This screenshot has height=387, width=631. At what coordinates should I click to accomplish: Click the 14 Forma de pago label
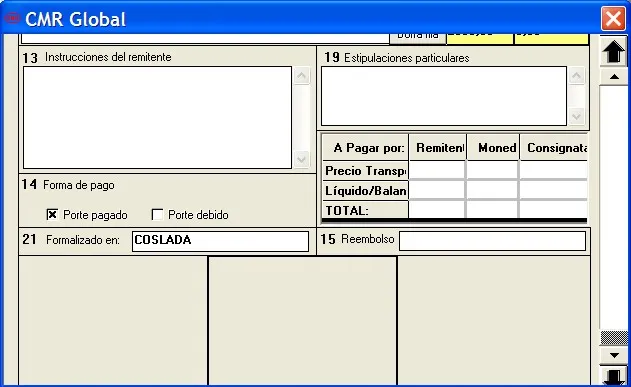click(x=68, y=185)
